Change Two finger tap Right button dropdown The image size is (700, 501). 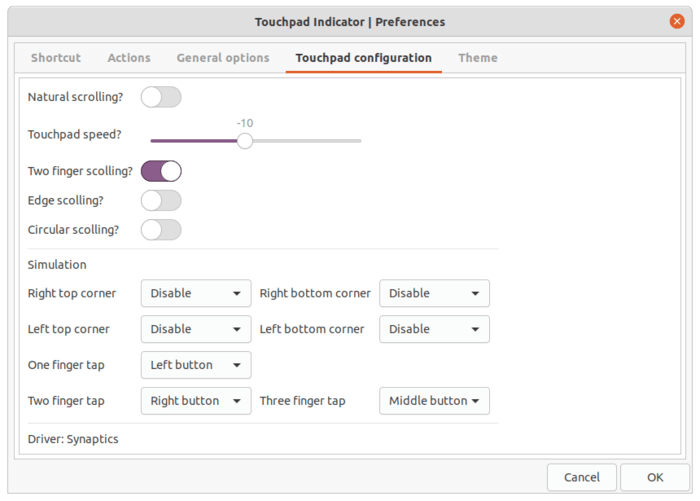196,401
